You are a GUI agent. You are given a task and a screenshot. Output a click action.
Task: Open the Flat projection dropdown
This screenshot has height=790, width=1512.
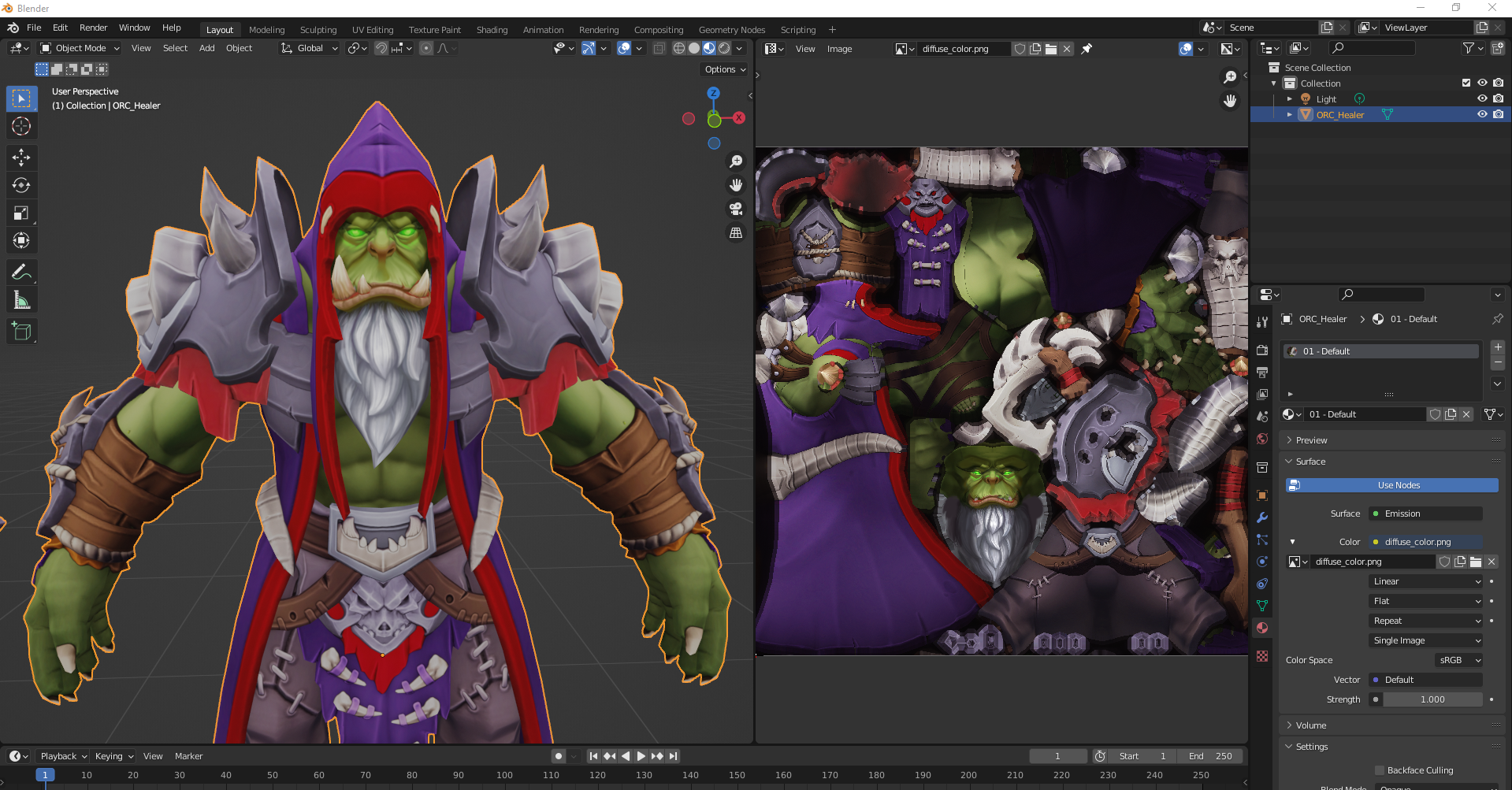1426,601
